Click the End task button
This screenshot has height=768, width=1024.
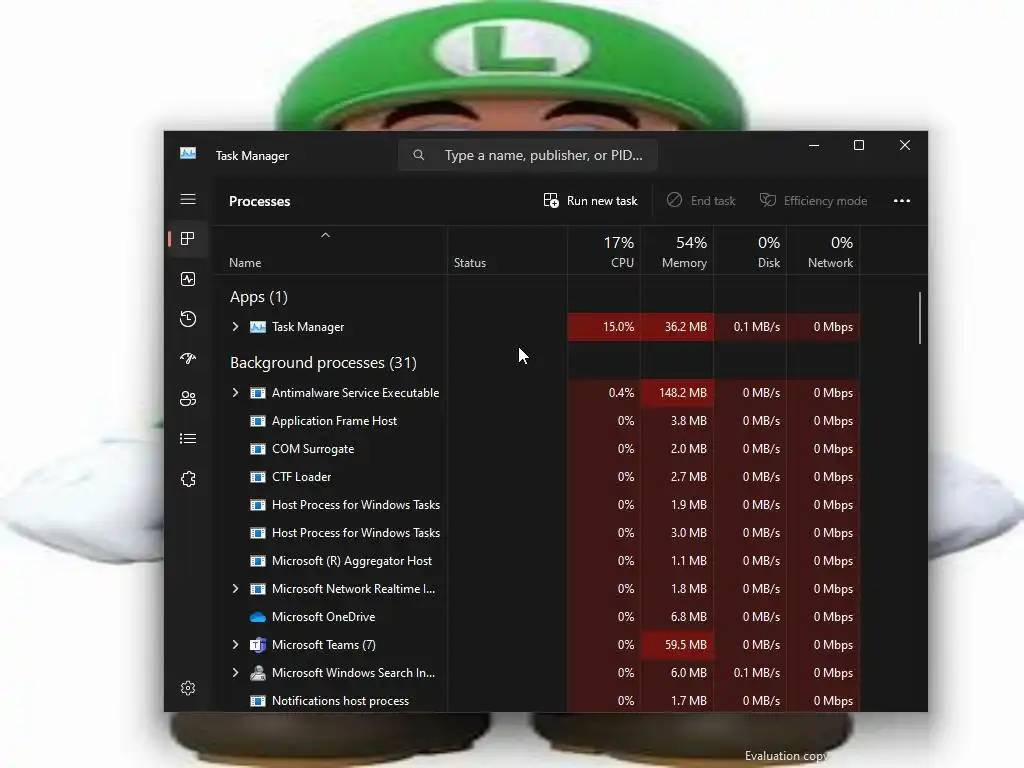(701, 200)
